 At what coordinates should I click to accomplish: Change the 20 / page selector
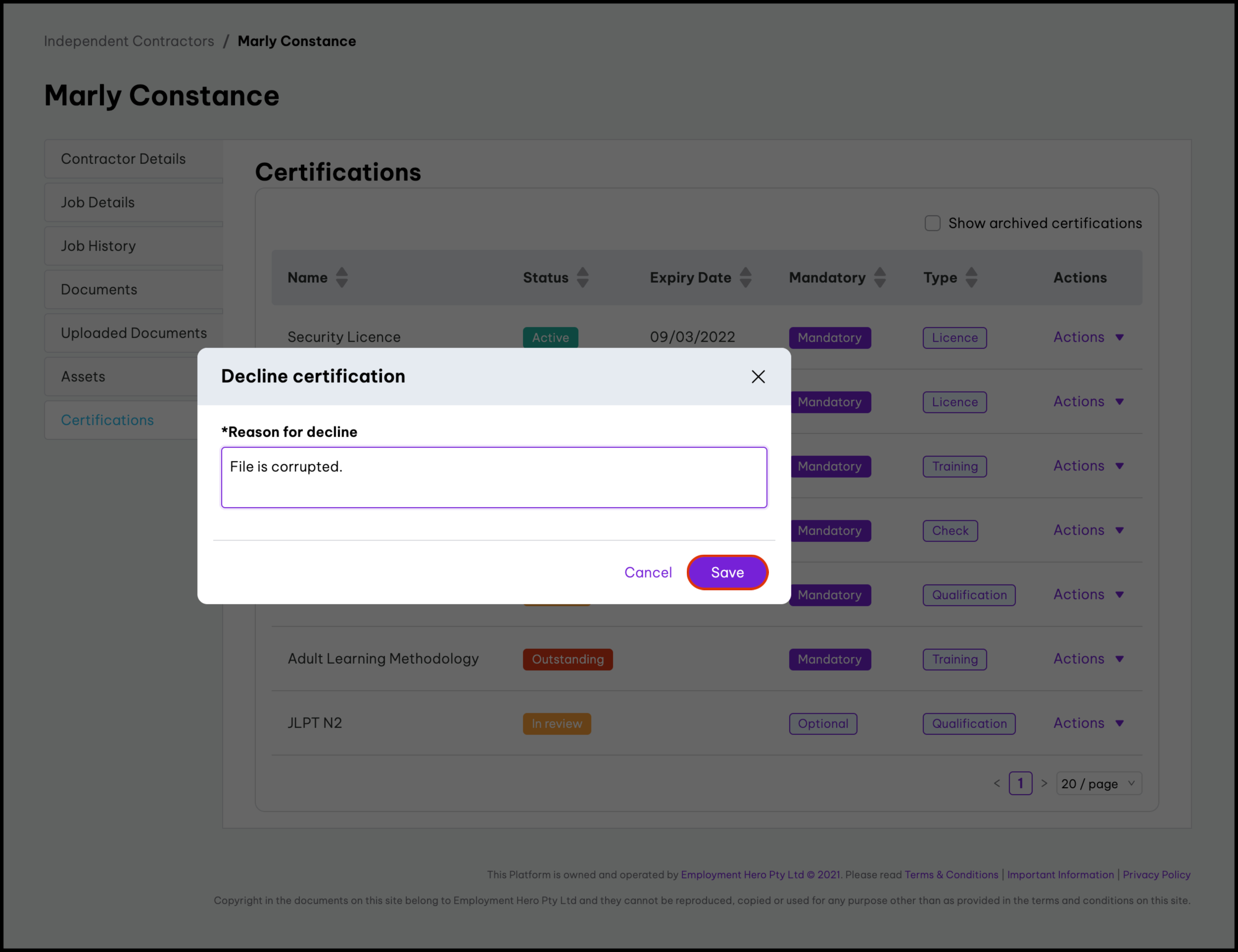(x=1098, y=784)
